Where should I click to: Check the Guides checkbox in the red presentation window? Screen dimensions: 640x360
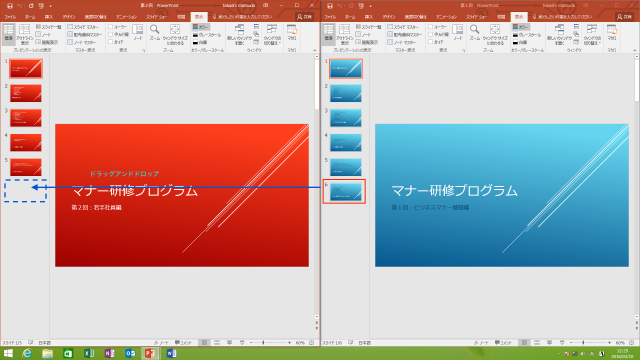[x=116, y=42]
